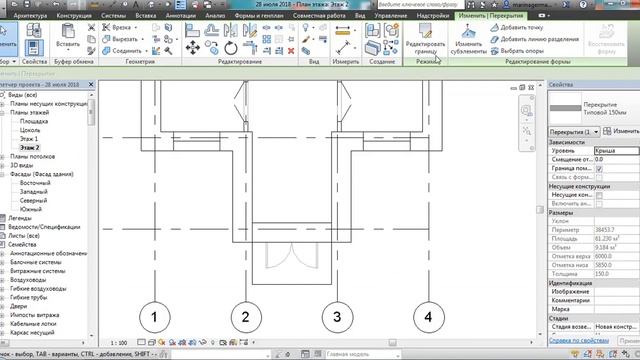The width and height of the screenshot is (640, 360).
Task: Click the lightbulb Hide in View icon
Action: [305, 27]
